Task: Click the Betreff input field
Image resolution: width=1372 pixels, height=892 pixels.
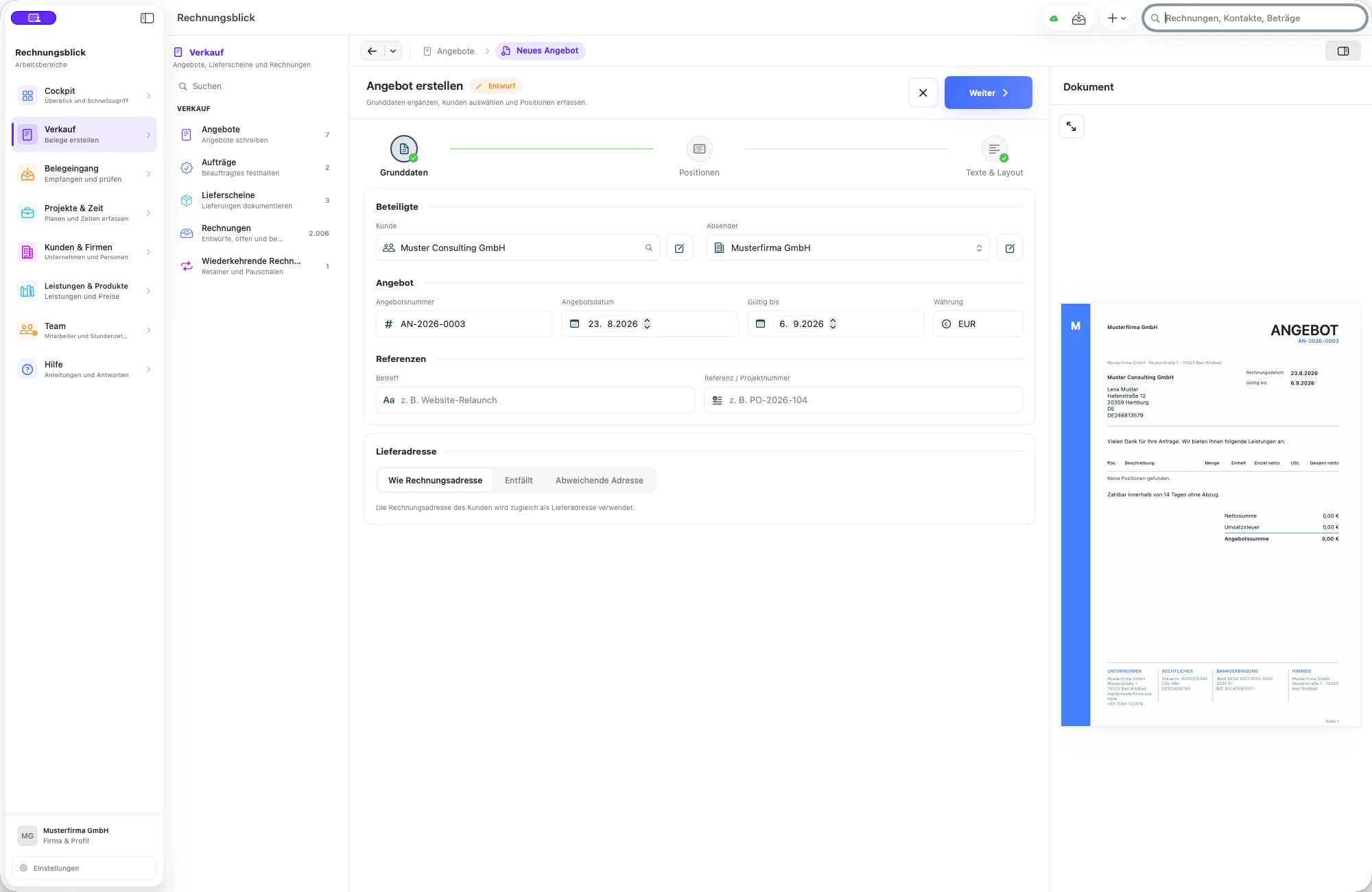Action: tap(535, 400)
